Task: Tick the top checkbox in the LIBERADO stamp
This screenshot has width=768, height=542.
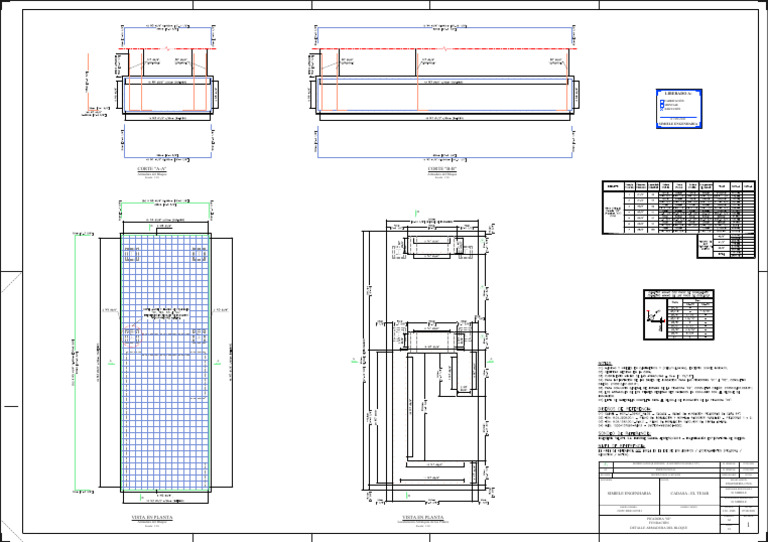Action: click(661, 100)
